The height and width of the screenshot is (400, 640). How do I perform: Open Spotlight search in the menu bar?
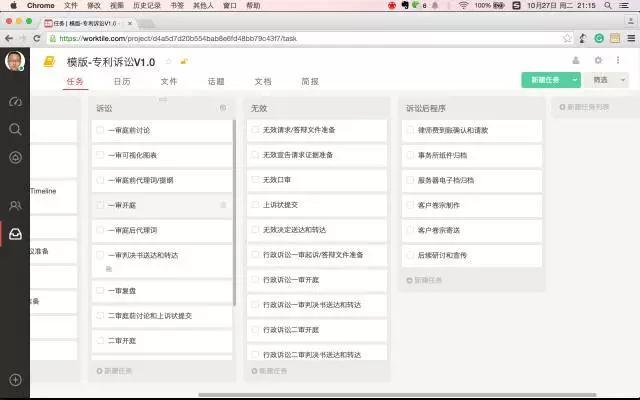point(608,6)
